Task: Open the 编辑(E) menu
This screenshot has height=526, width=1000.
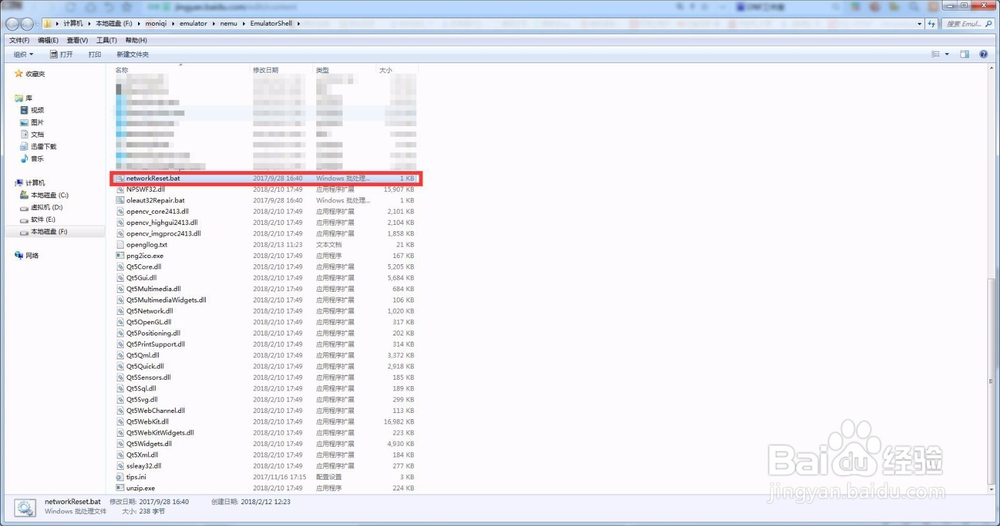Action: [x=48, y=40]
